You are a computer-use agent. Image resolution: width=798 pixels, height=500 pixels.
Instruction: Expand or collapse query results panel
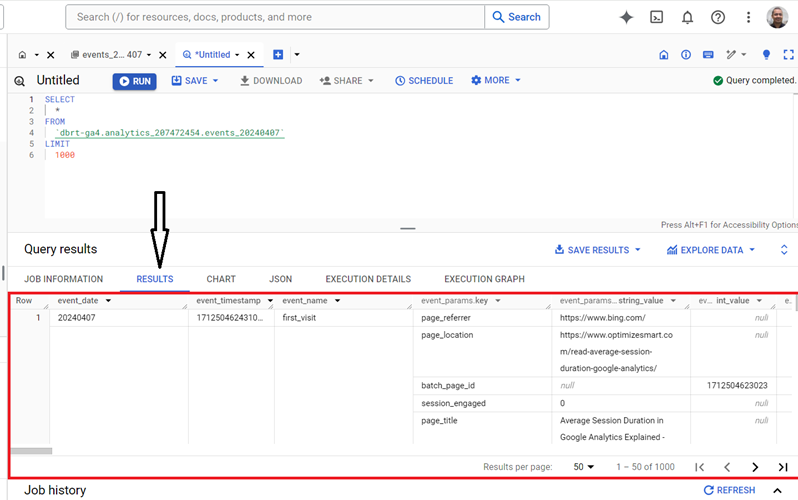(x=784, y=249)
